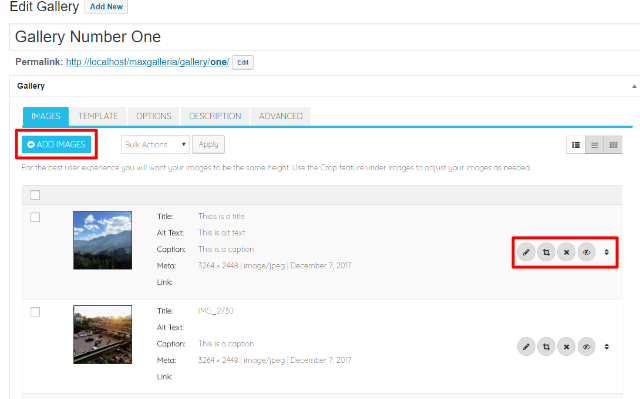Click the edit pencil icon for first image
Image resolution: width=640 pixels, height=399 pixels.
pos(526,252)
